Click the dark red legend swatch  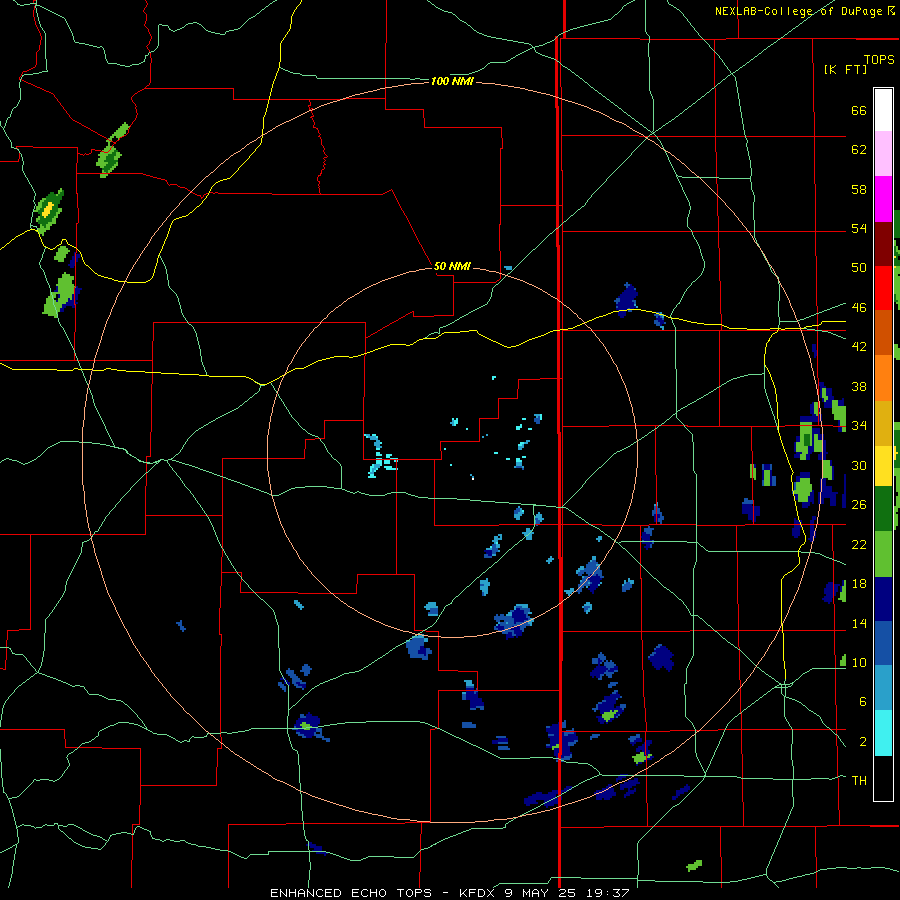click(x=883, y=244)
